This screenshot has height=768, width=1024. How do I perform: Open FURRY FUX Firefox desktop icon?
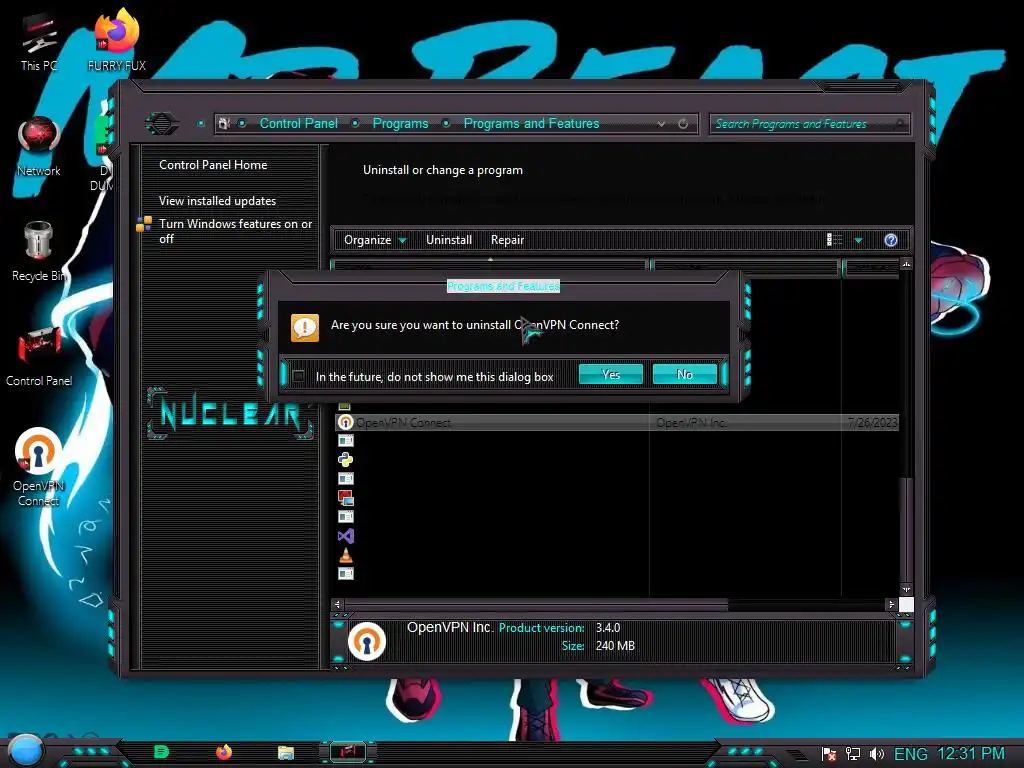(x=117, y=40)
